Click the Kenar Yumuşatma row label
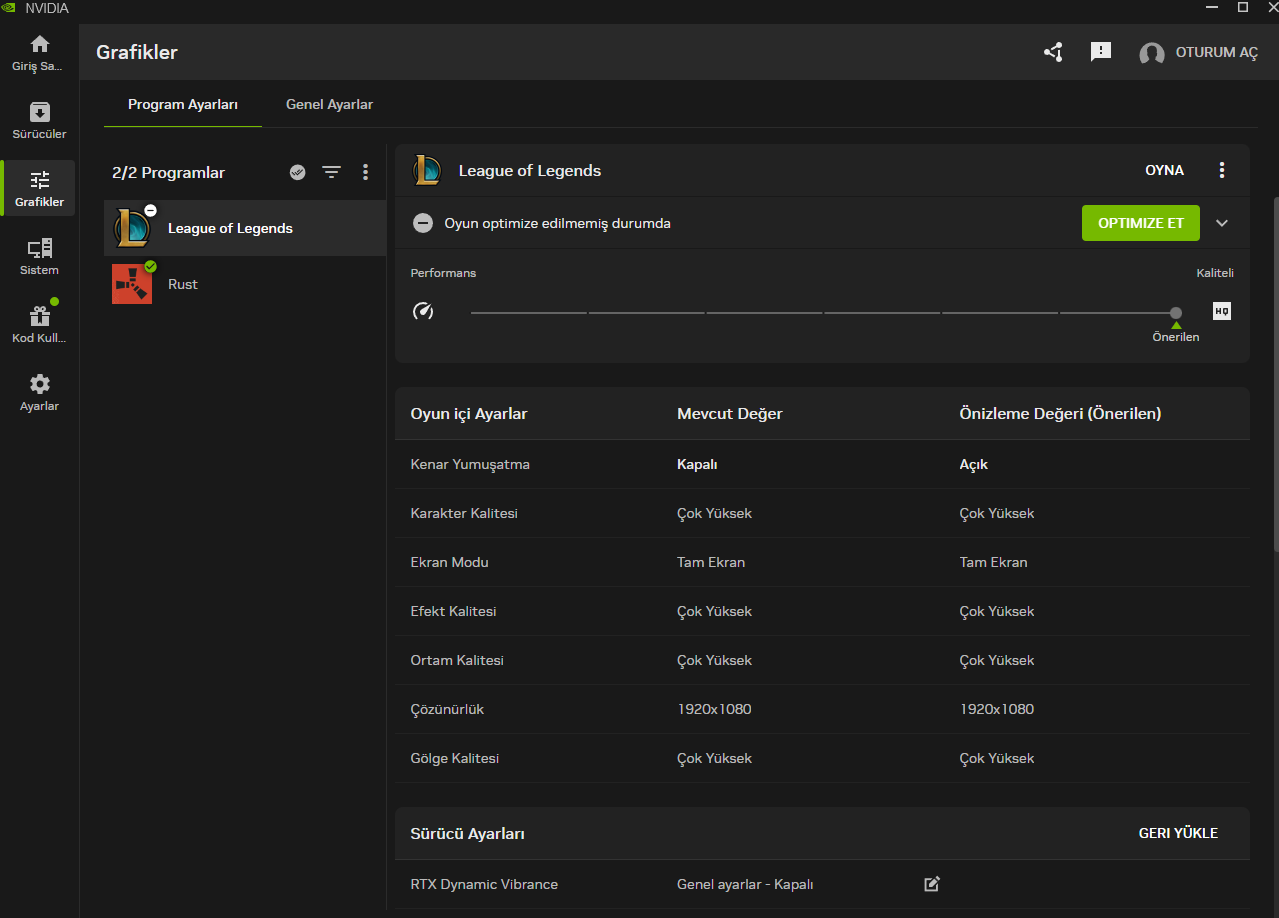Image resolution: width=1279 pixels, height=918 pixels. [470, 464]
